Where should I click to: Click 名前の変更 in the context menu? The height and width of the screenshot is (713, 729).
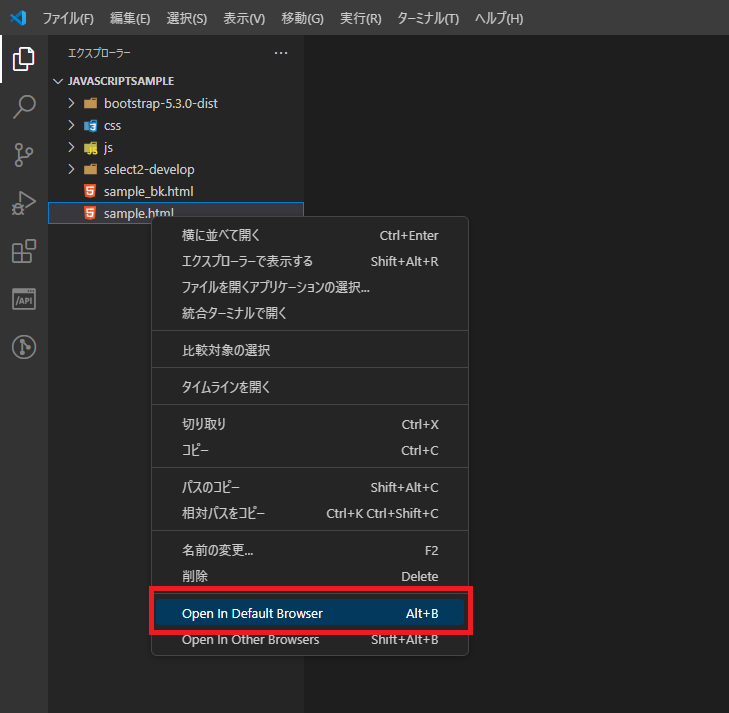coord(217,550)
